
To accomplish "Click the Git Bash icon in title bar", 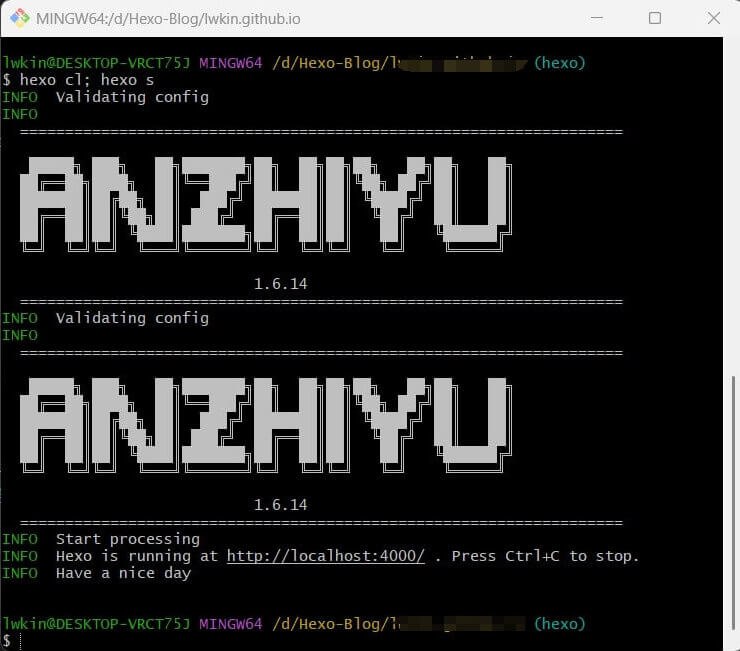I will pos(19,18).
